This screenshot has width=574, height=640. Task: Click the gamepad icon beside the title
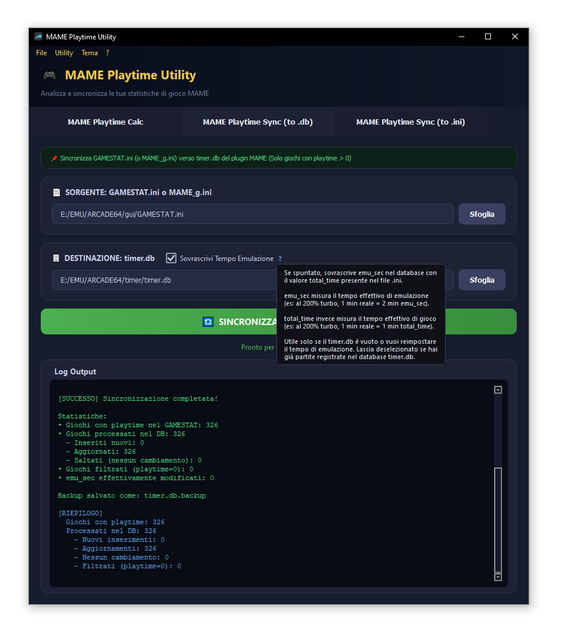point(49,75)
